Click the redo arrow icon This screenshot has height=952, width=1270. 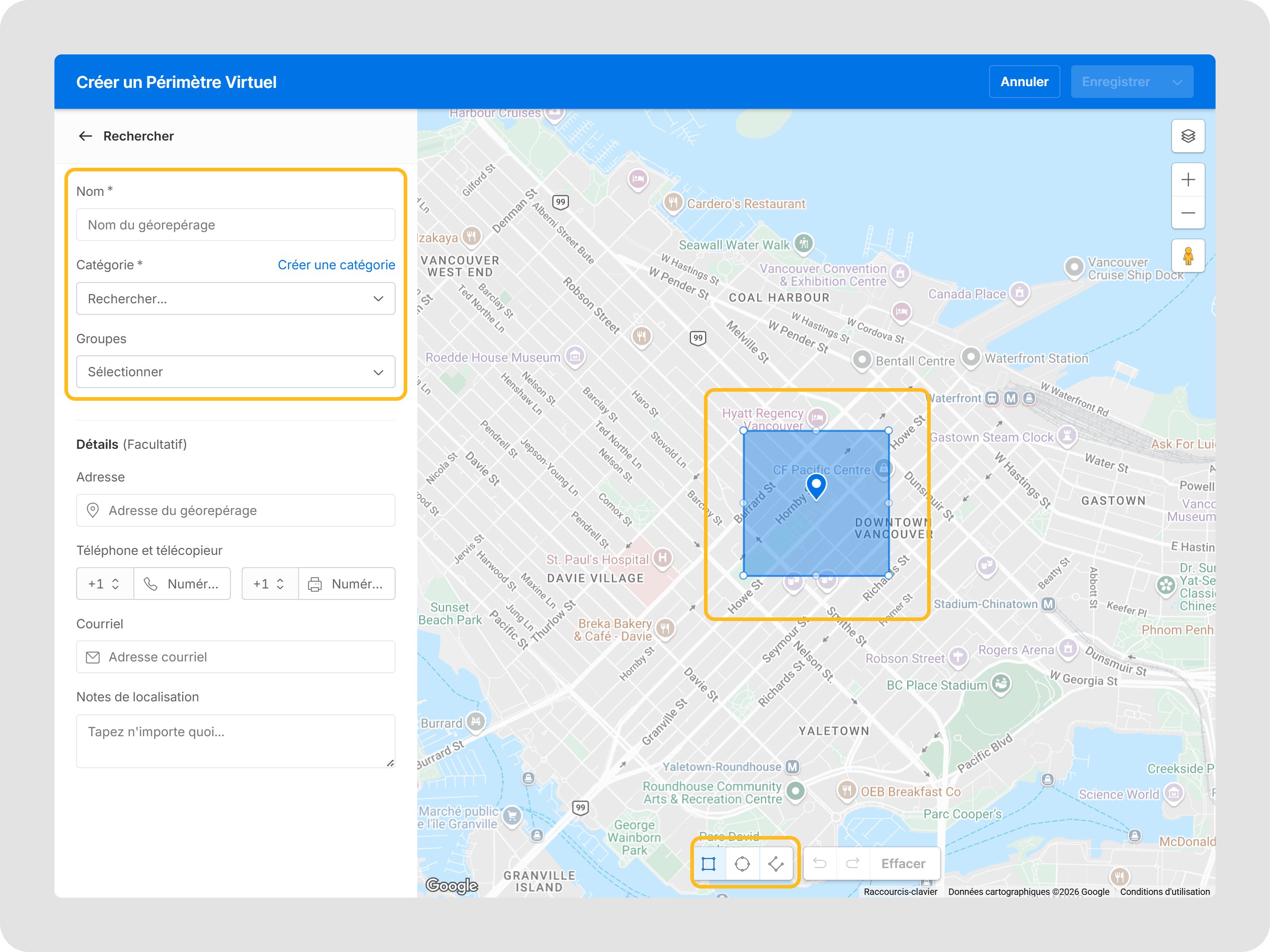[x=853, y=864]
